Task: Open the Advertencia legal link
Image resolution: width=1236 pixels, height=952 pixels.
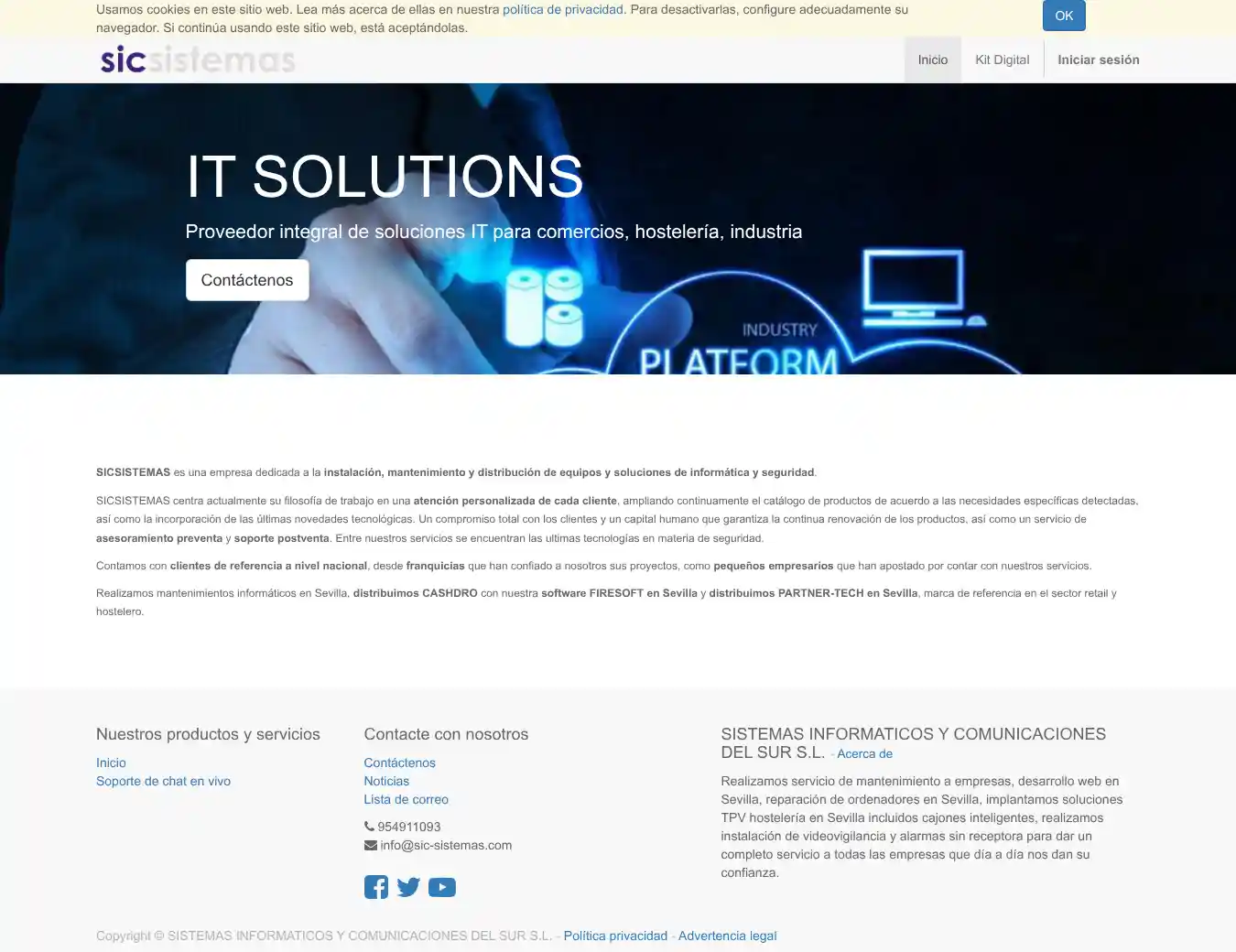Action: [x=727, y=936]
